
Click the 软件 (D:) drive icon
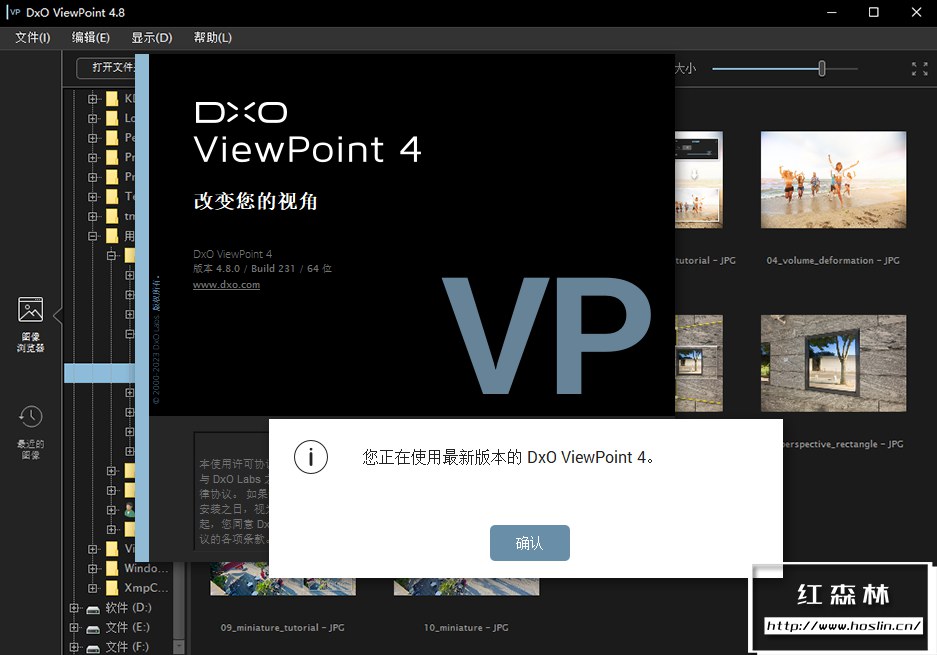pyautogui.click(x=93, y=610)
